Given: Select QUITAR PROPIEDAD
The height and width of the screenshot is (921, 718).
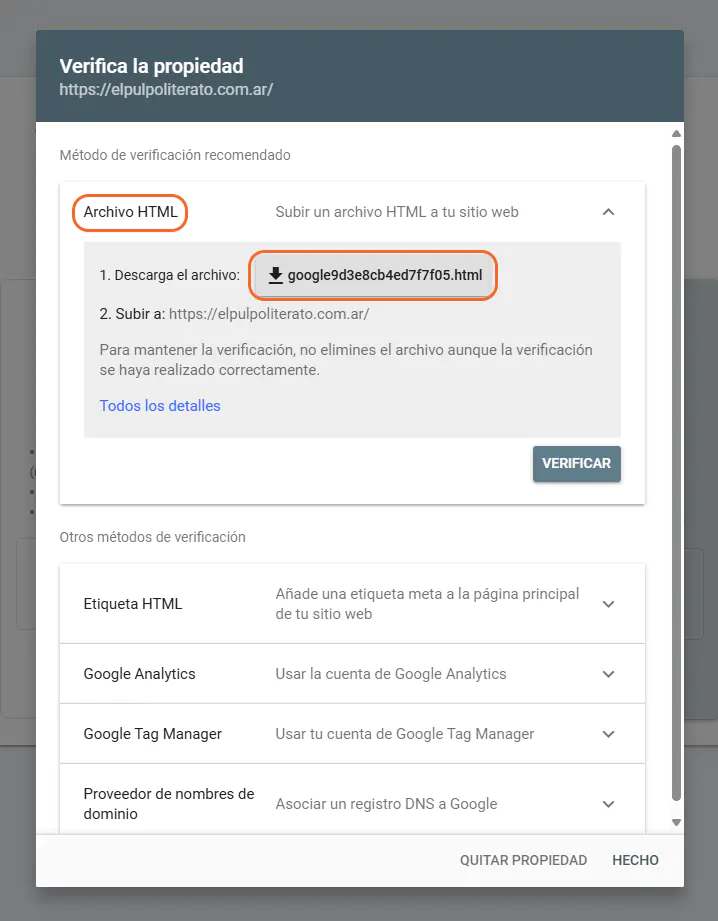Looking at the screenshot, I should [523, 860].
